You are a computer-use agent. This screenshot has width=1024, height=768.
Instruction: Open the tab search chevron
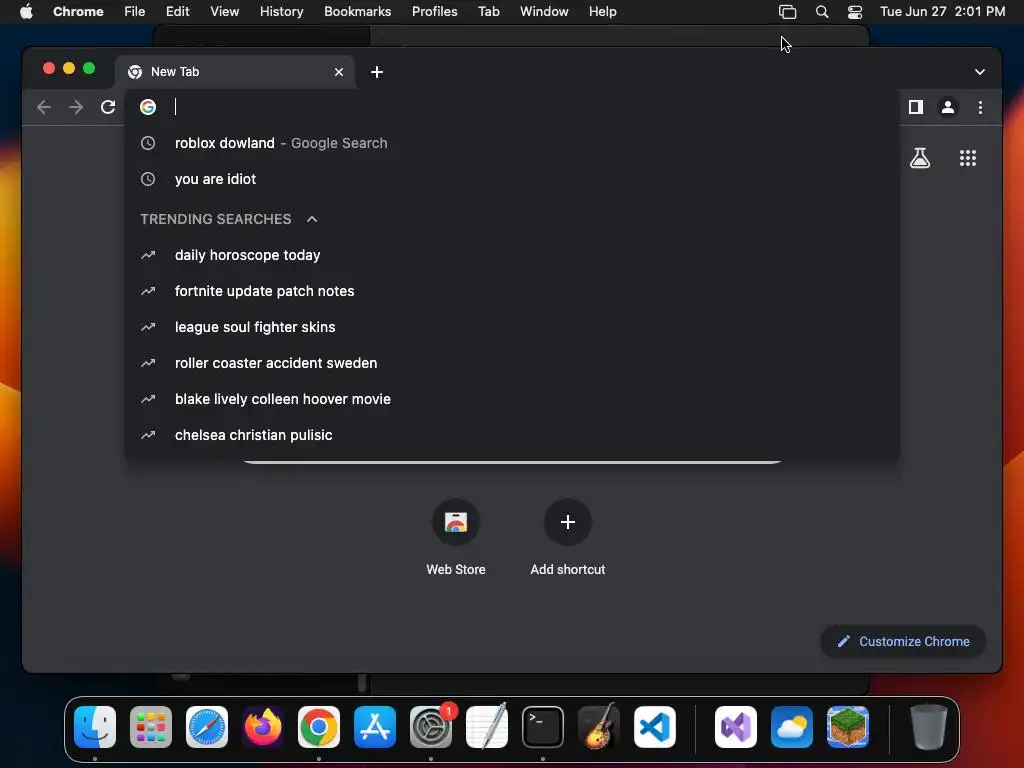click(980, 72)
